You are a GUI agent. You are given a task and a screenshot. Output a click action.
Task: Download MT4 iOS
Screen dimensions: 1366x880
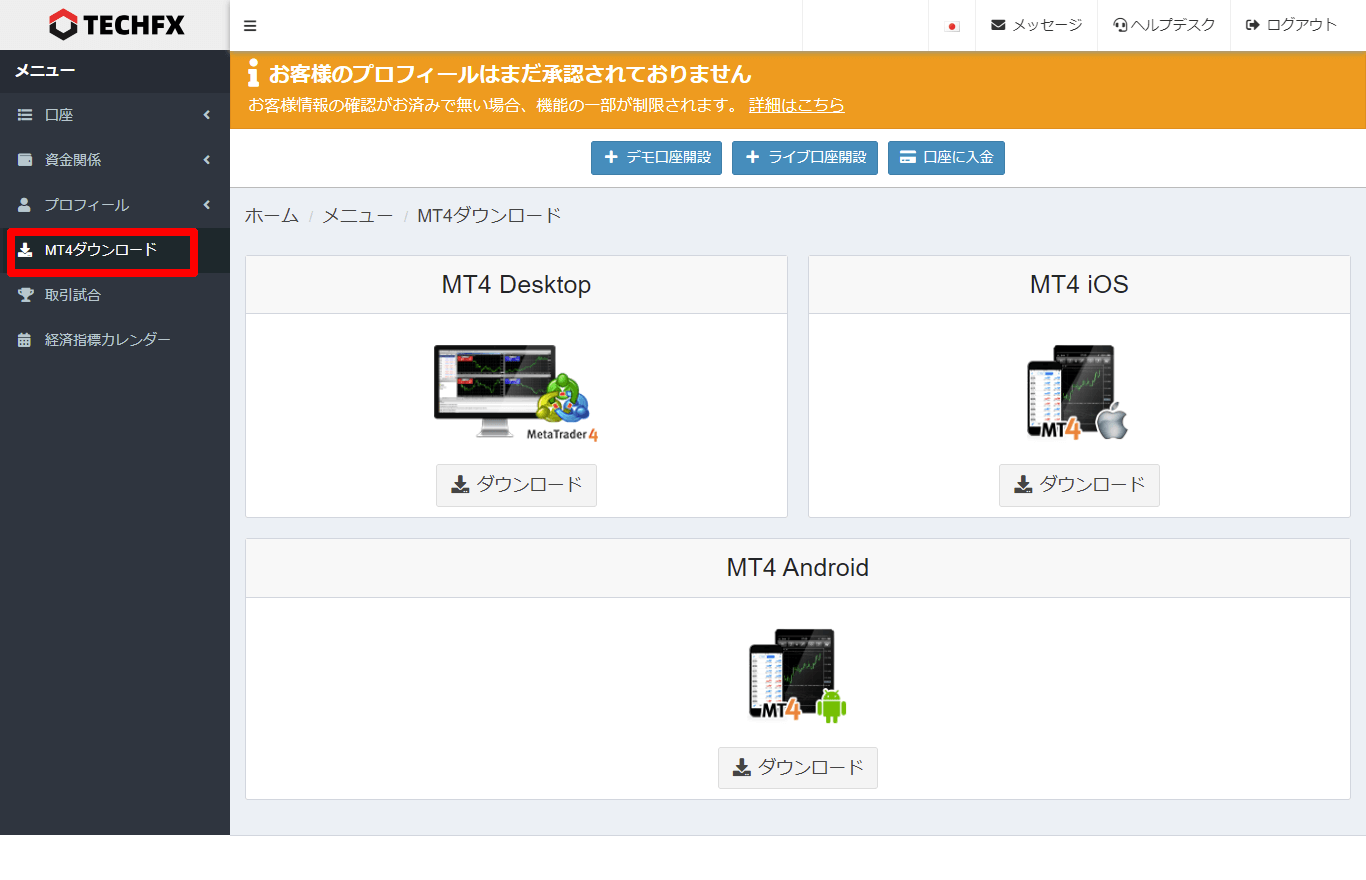coord(1079,485)
